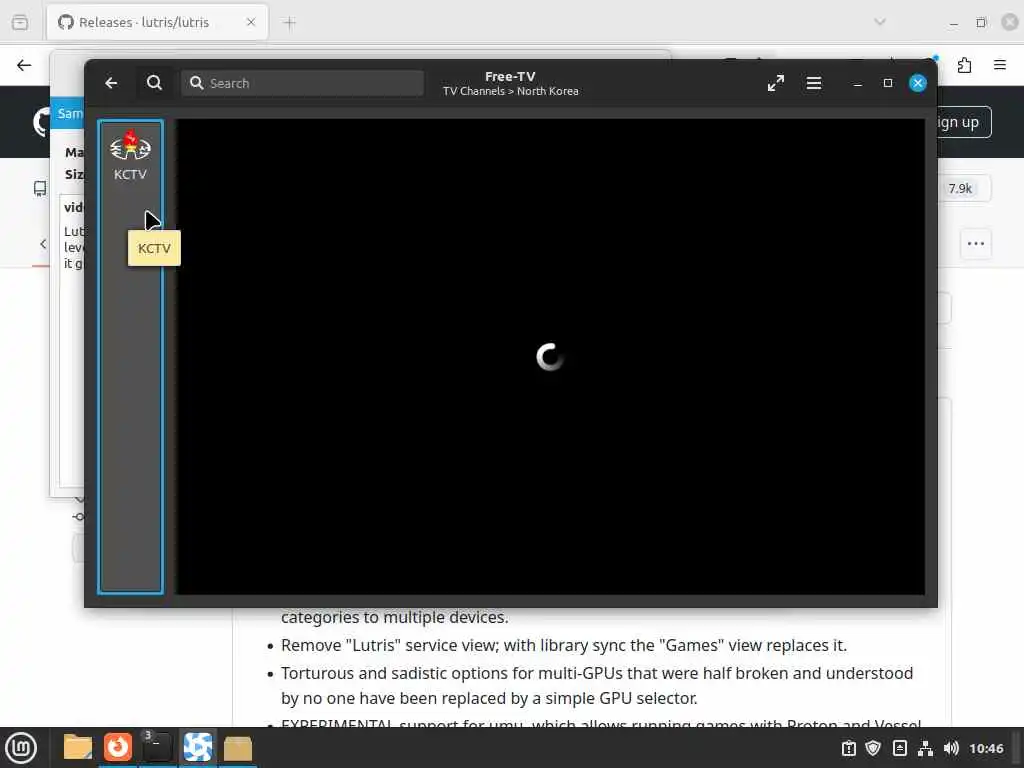Image resolution: width=1024 pixels, height=768 pixels.
Task: Open the network connections tray icon
Action: point(925,748)
